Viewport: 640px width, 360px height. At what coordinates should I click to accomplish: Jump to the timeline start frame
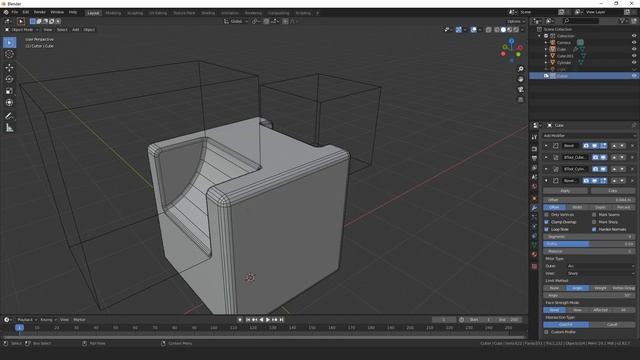click(x=247, y=320)
